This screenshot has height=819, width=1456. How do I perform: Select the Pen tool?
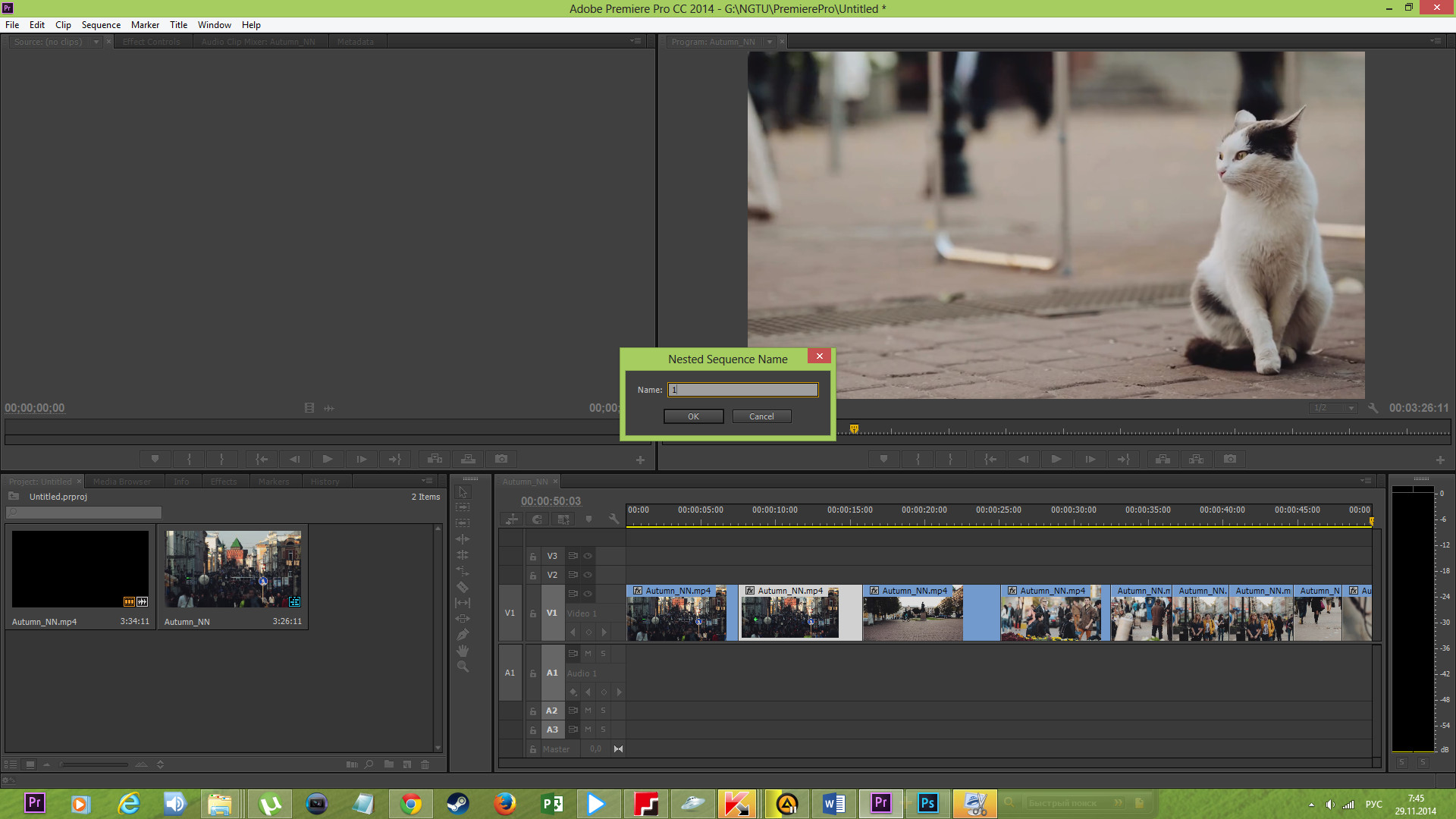coord(463,635)
